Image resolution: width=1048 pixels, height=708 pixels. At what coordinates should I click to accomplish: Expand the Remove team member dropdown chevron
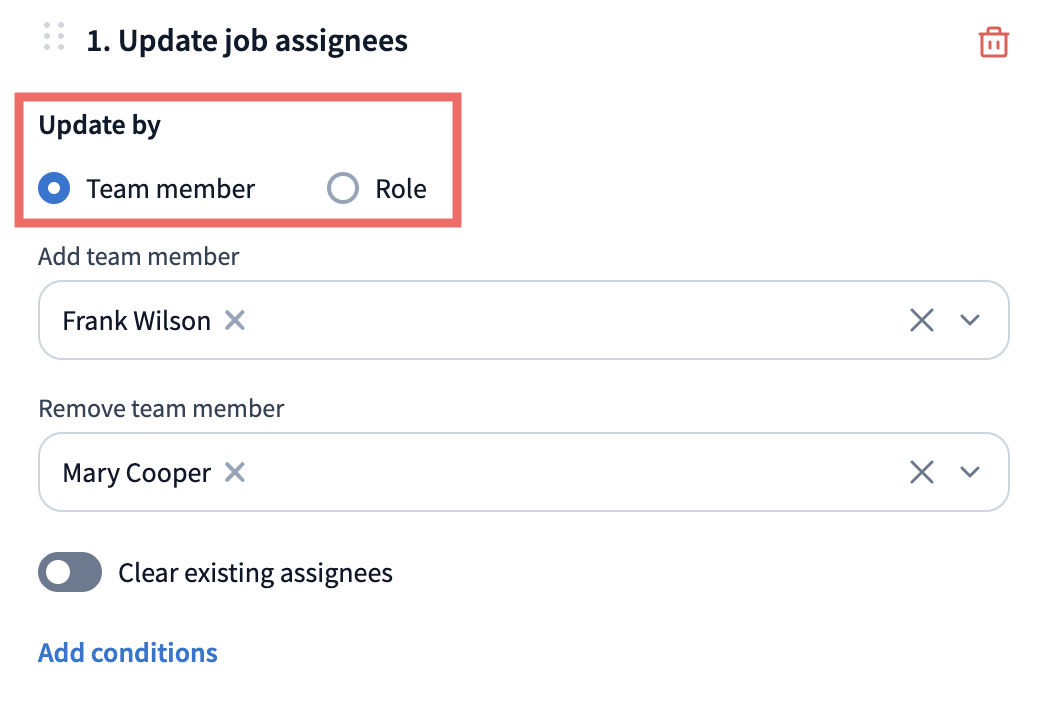click(x=970, y=472)
